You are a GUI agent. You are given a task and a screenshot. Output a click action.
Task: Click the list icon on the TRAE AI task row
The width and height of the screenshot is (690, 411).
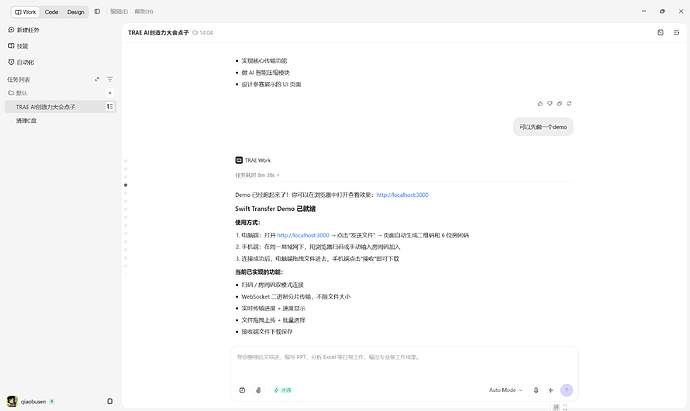[x=110, y=106]
